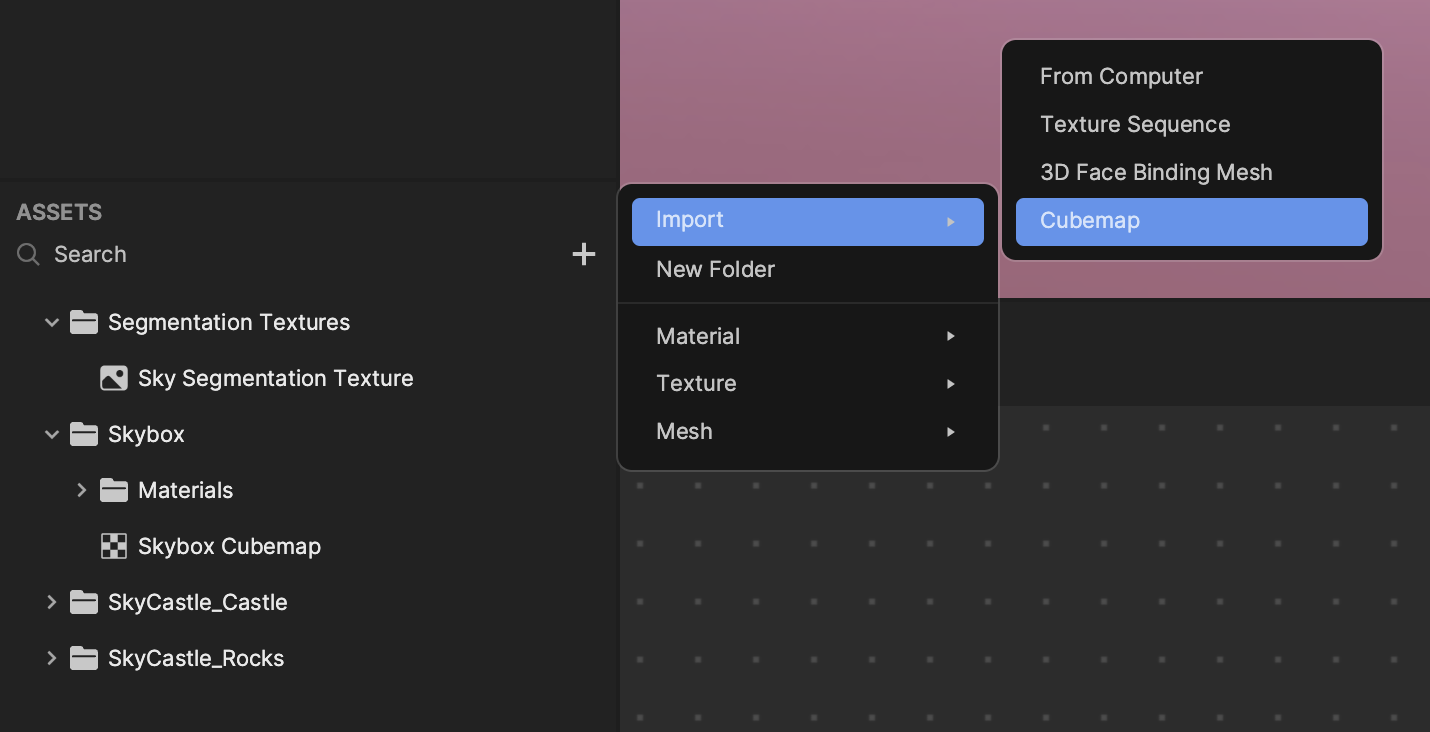Click the plus add-asset button

tap(584, 254)
